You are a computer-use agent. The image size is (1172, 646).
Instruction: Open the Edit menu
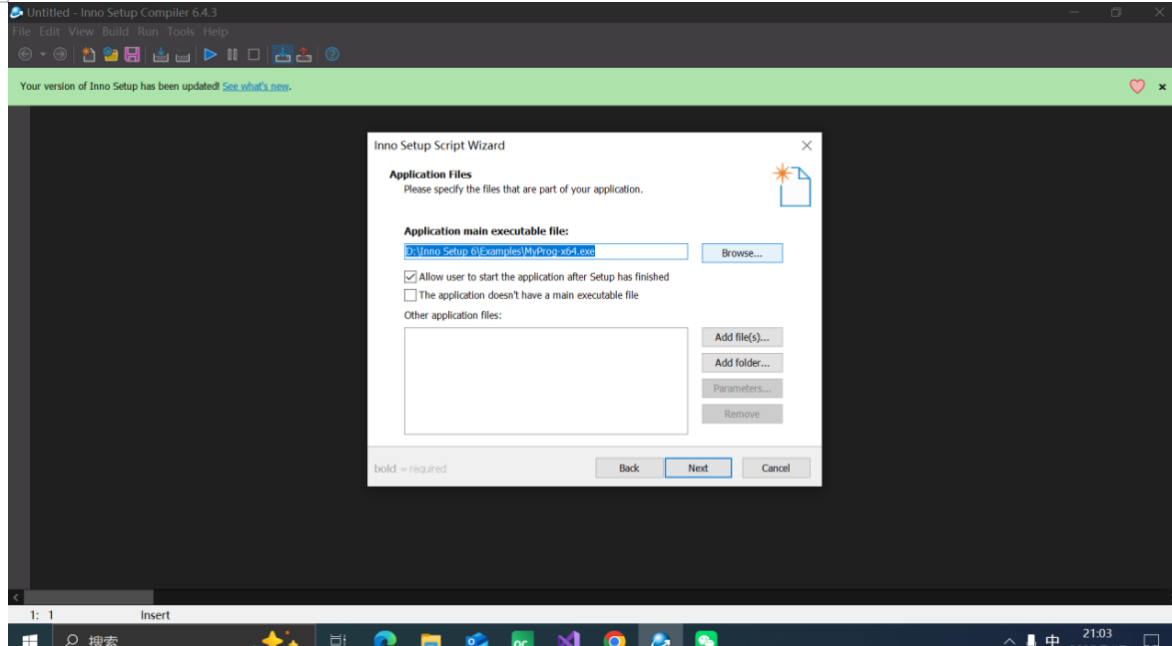pyautogui.click(x=49, y=31)
